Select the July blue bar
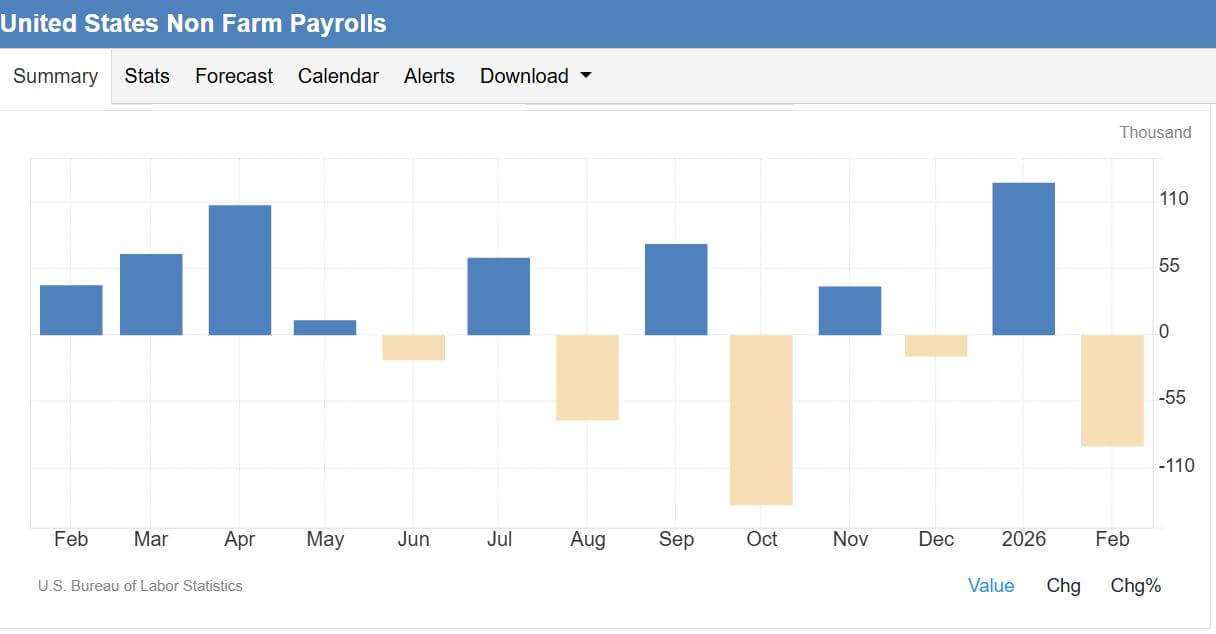Image resolution: width=1216 pixels, height=634 pixels. point(498,296)
